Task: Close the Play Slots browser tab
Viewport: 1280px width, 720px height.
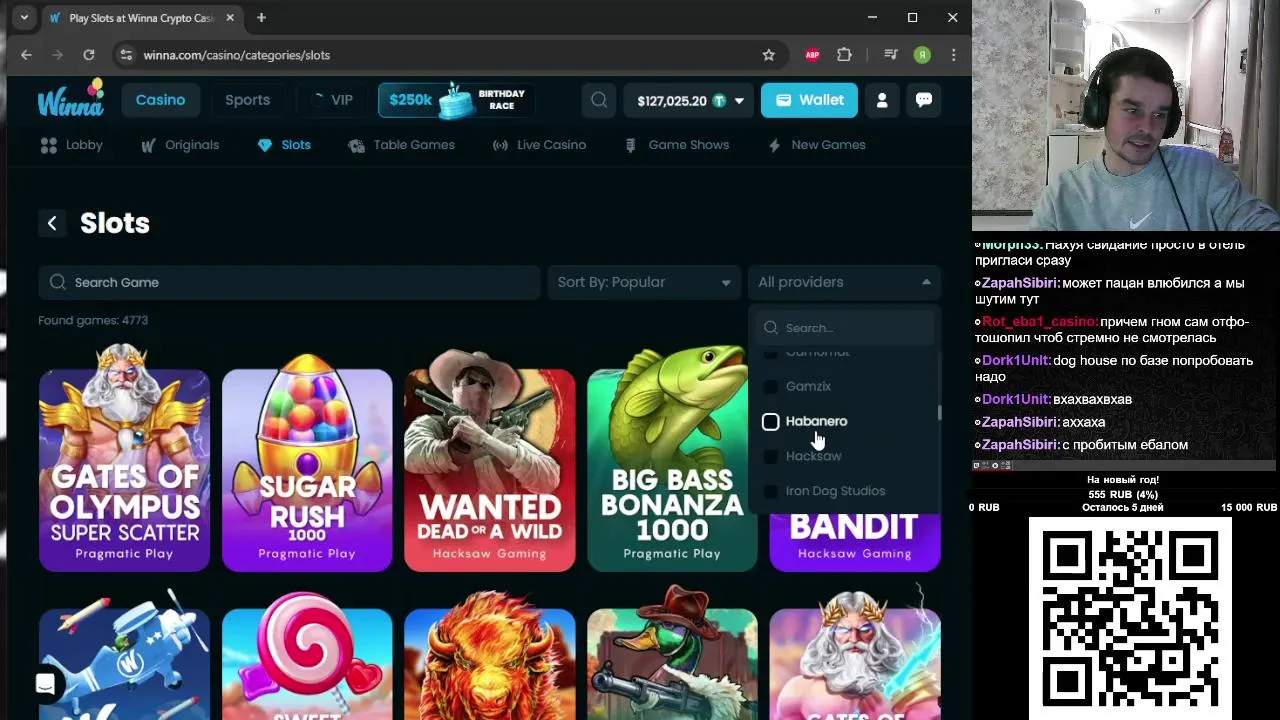Action: pos(230,18)
